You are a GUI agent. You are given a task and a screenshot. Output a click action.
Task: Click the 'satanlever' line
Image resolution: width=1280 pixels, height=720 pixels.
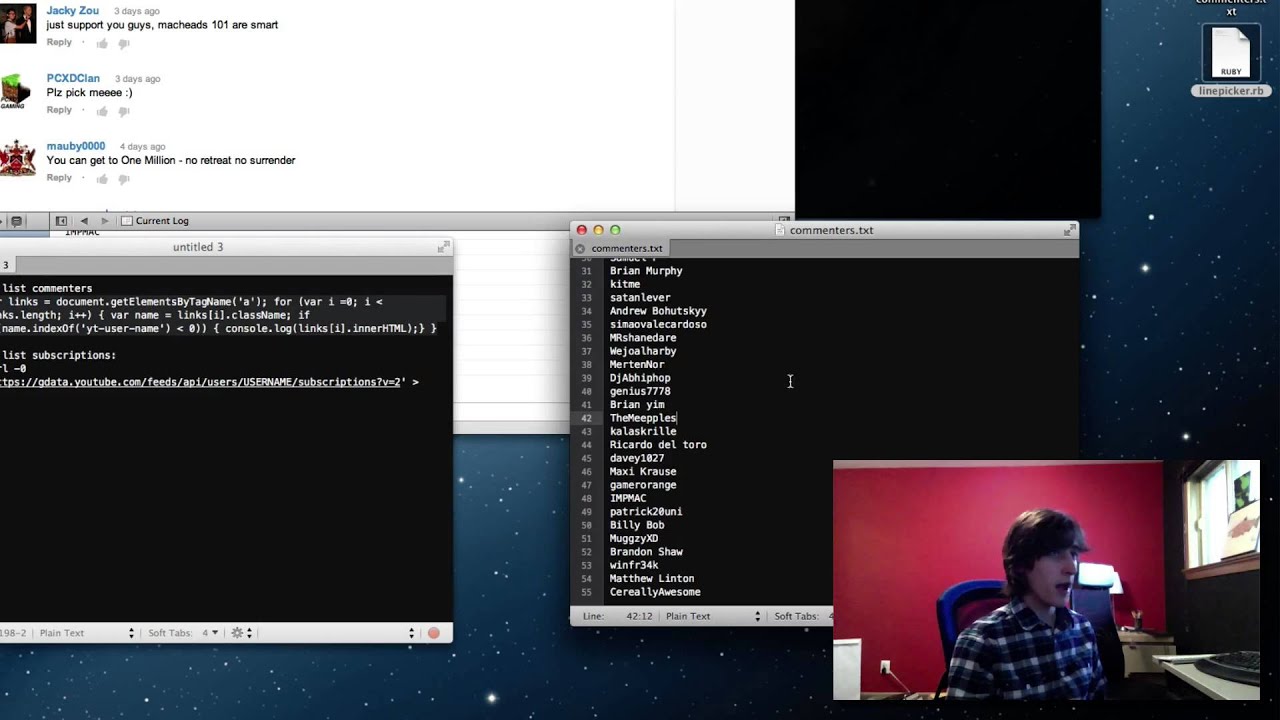[640, 298]
